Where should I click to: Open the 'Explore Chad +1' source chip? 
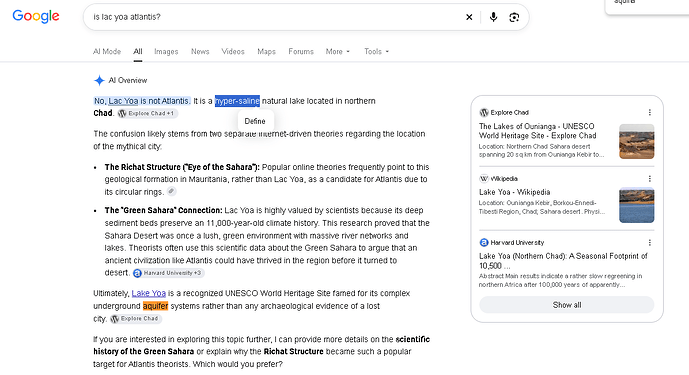click(148, 113)
